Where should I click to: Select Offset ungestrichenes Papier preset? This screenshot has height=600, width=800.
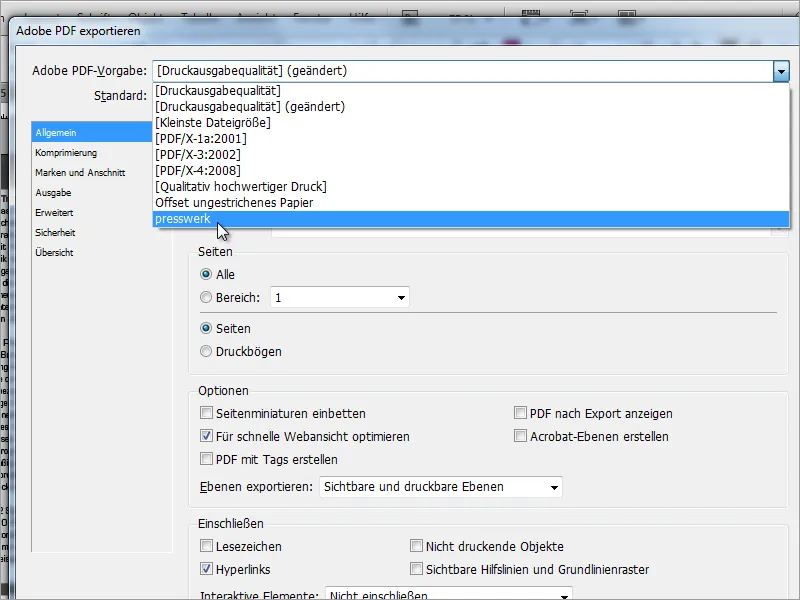click(471, 203)
